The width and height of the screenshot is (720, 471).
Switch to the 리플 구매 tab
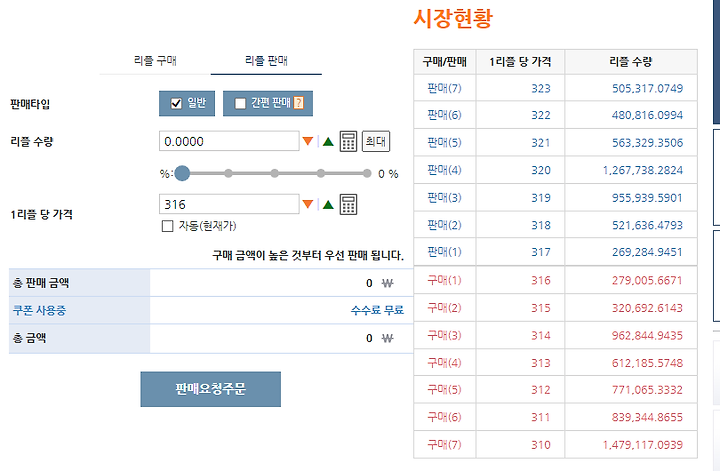click(x=155, y=61)
